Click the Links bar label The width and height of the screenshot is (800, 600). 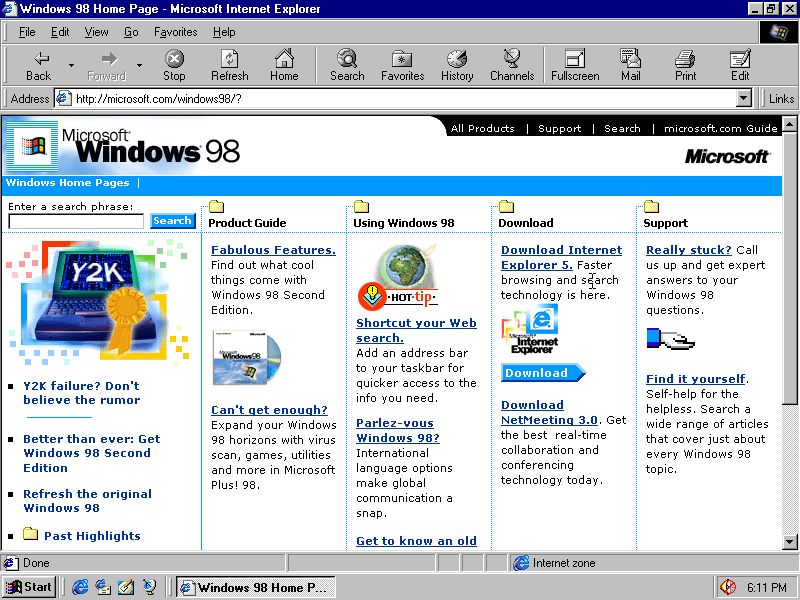[781, 98]
